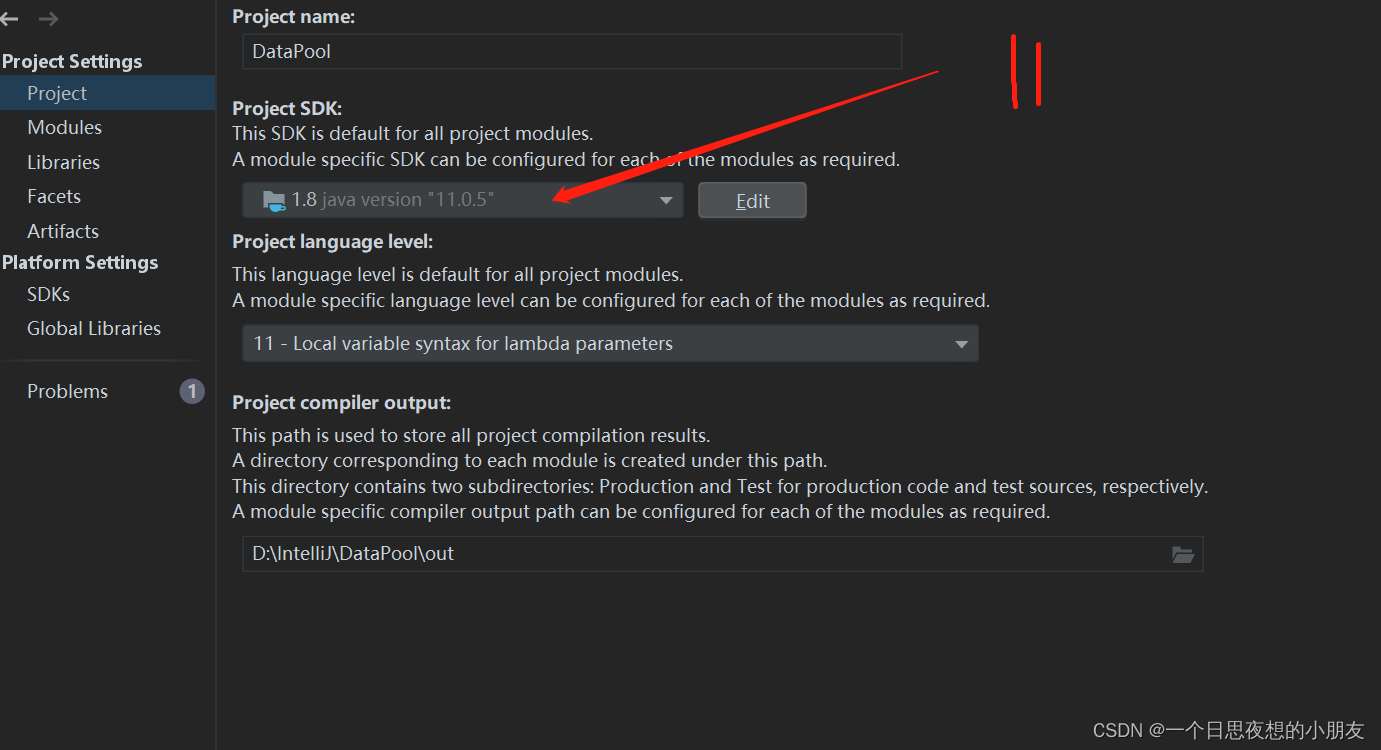Click the forward navigation arrow
Screen dimensions: 1381x750
click(48, 19)
